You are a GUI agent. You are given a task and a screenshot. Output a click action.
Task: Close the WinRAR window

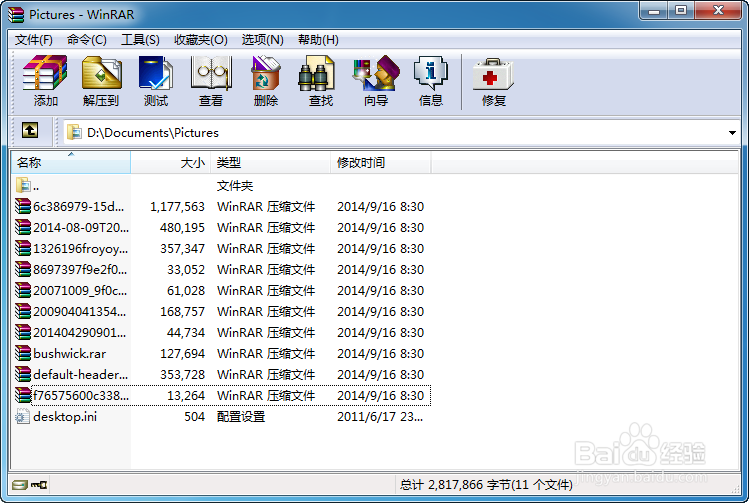[718, 11]
